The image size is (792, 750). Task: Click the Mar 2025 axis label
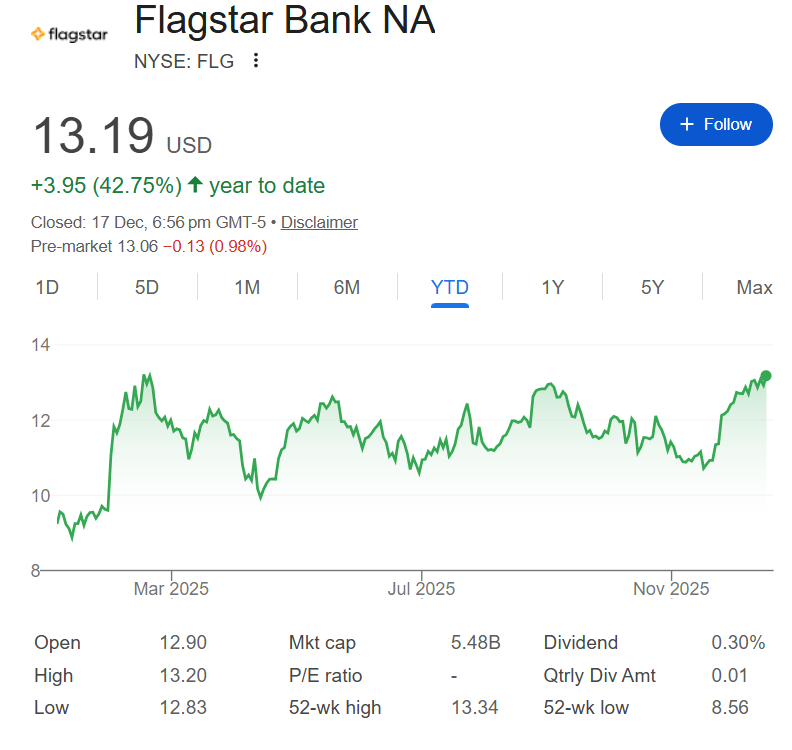coord(171,589)
